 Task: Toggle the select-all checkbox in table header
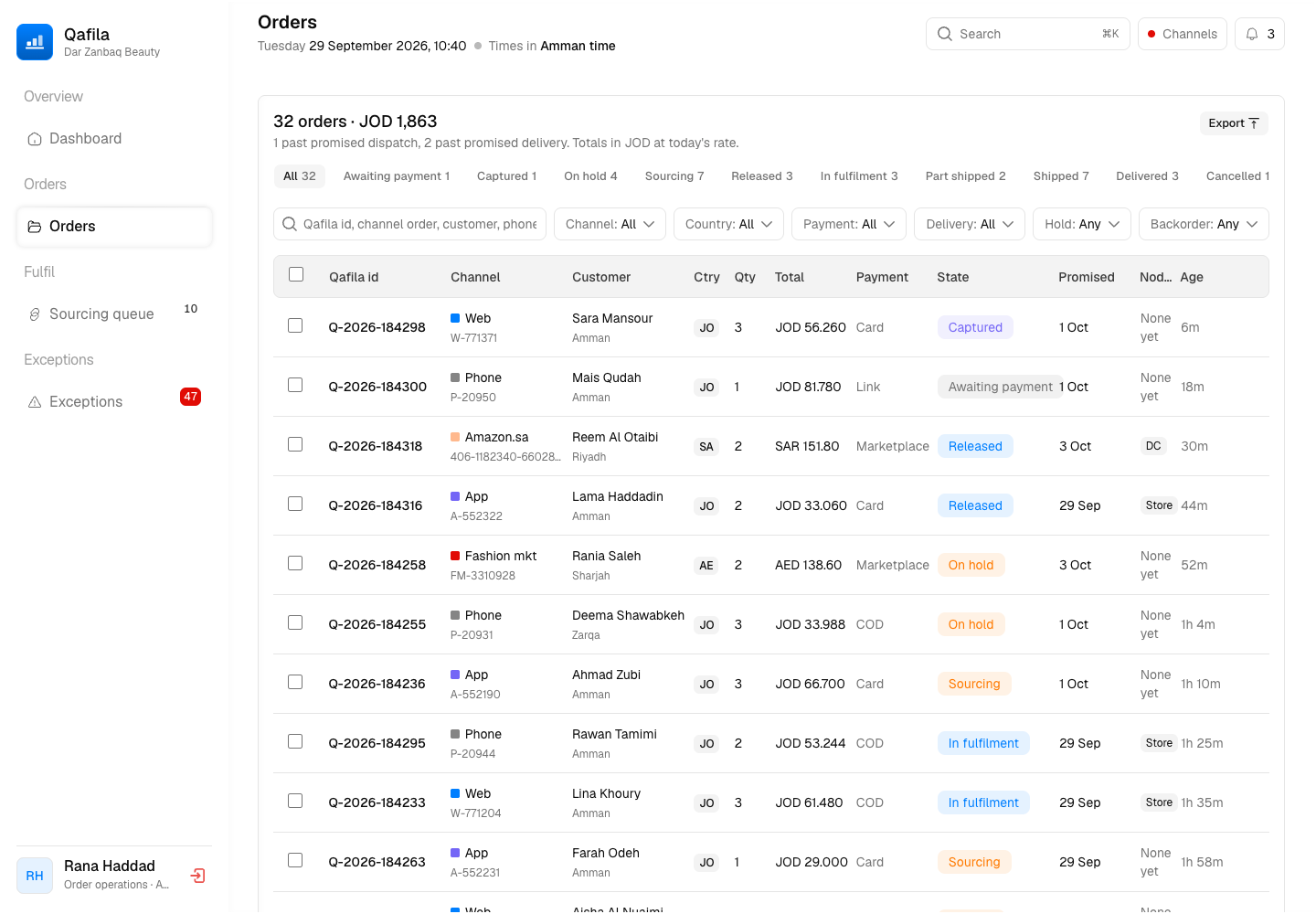[x=296, y=274]
